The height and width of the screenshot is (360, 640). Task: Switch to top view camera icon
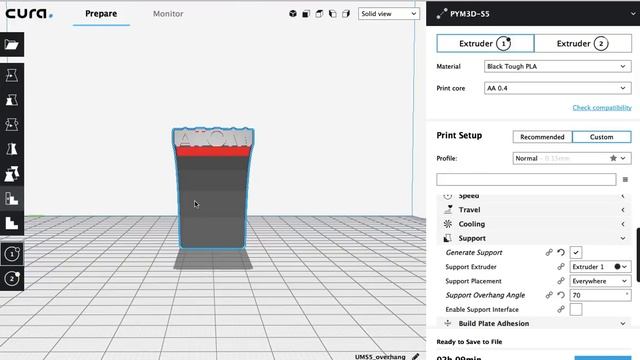click(319, 14)
